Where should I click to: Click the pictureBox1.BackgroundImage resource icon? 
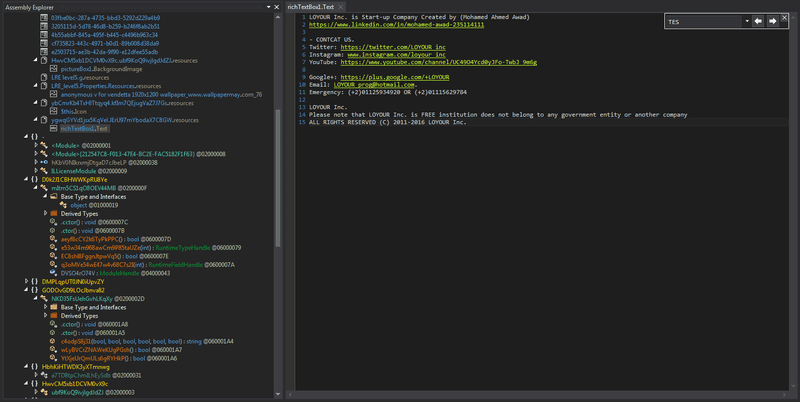click(x=53, y=69)
